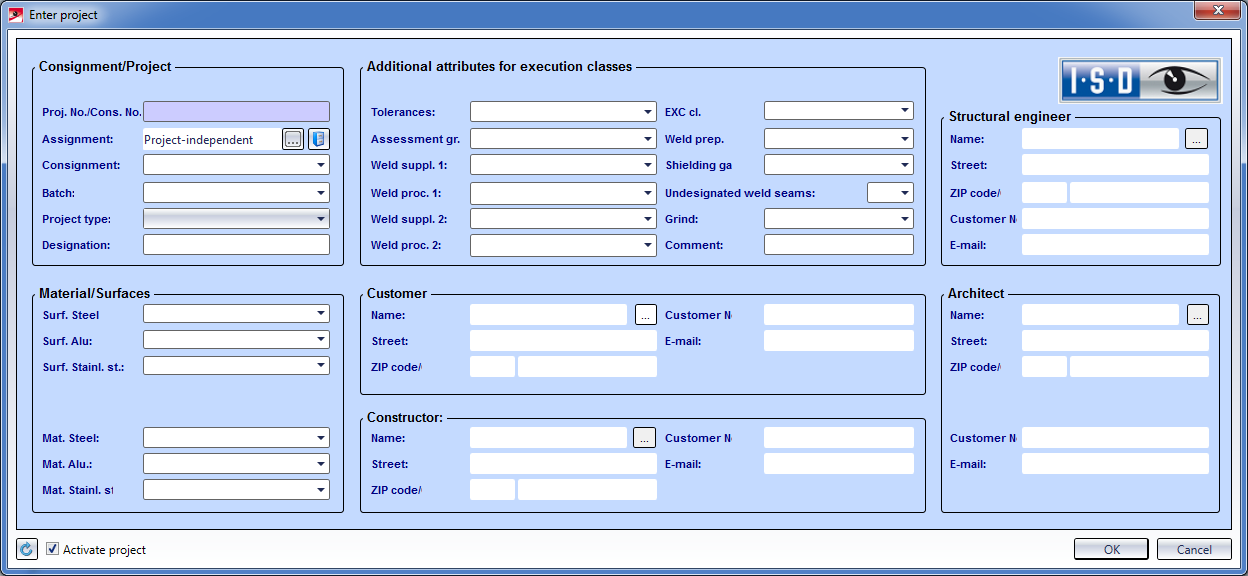Expand Undesignated weld seams dropdown
The height and width of the screenshot is (576, 1248).
(x=890, y=192)
